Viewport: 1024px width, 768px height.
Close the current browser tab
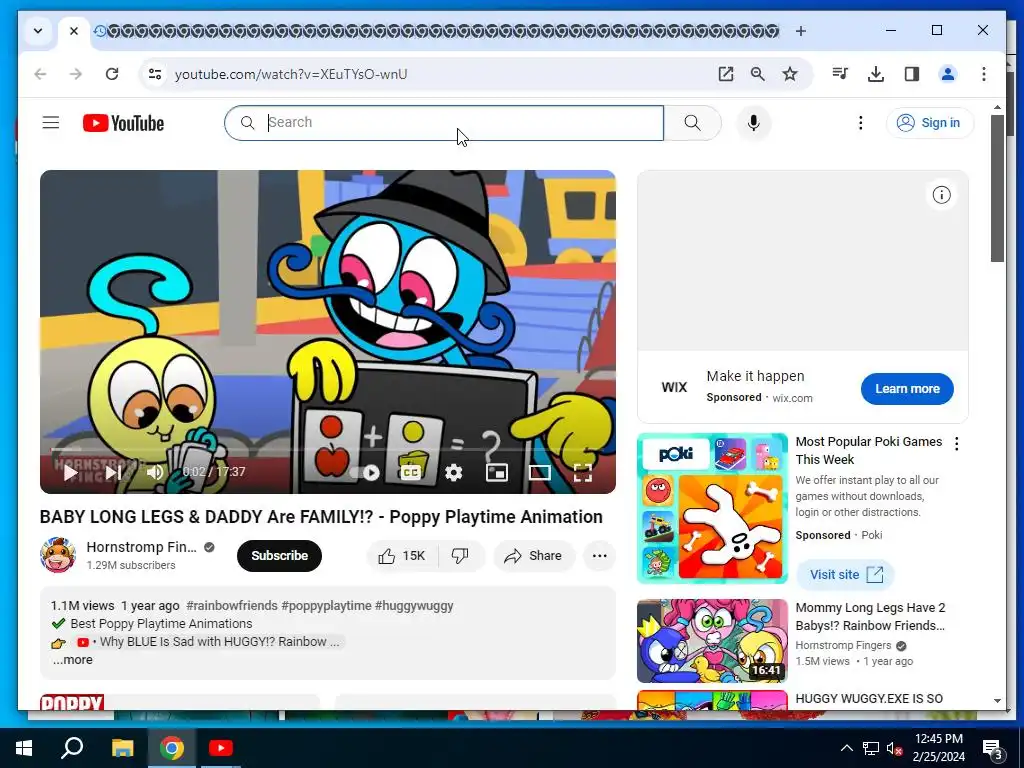(74, 31)
